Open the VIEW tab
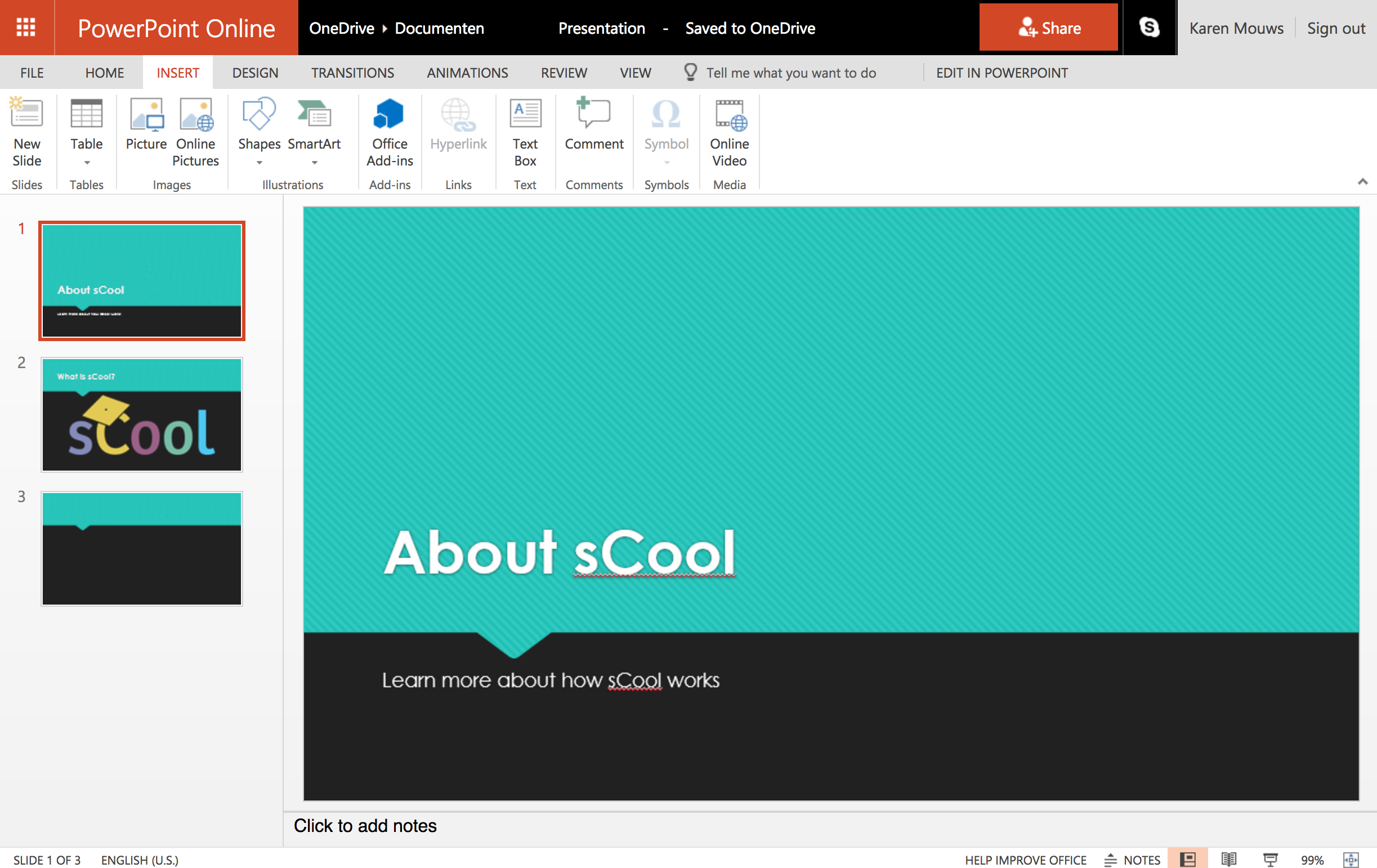The width and height of the screenshot is (1377, 868). point(636,73)
